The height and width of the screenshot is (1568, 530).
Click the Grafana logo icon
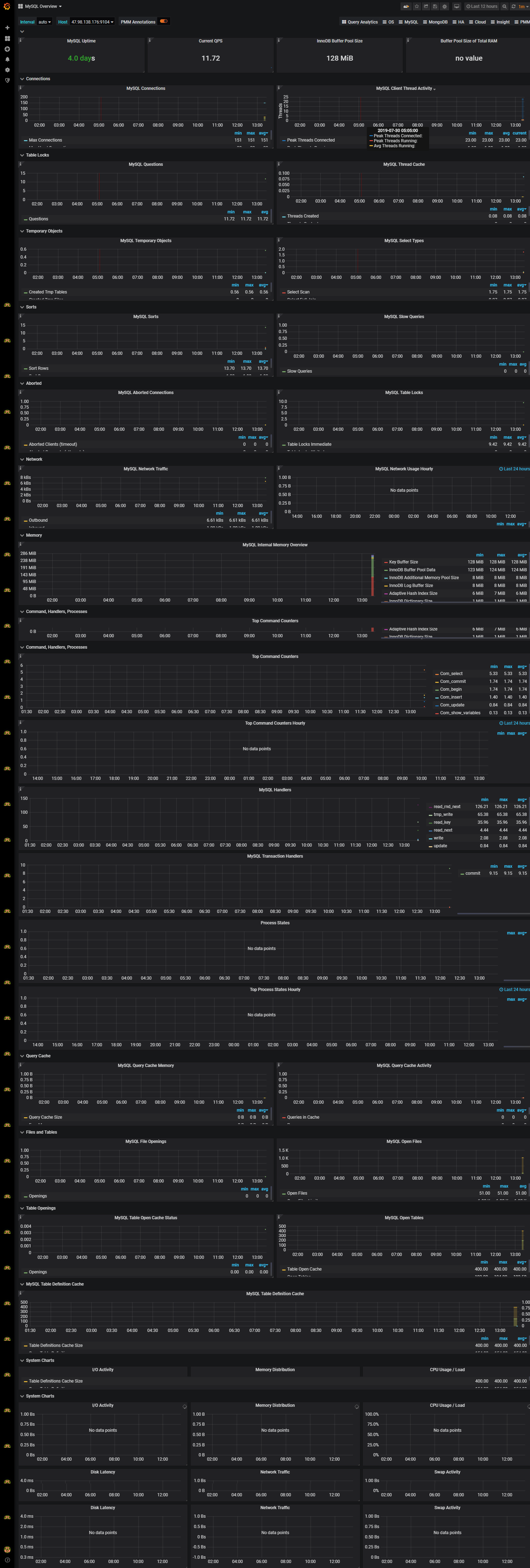[x=7, y=7]
